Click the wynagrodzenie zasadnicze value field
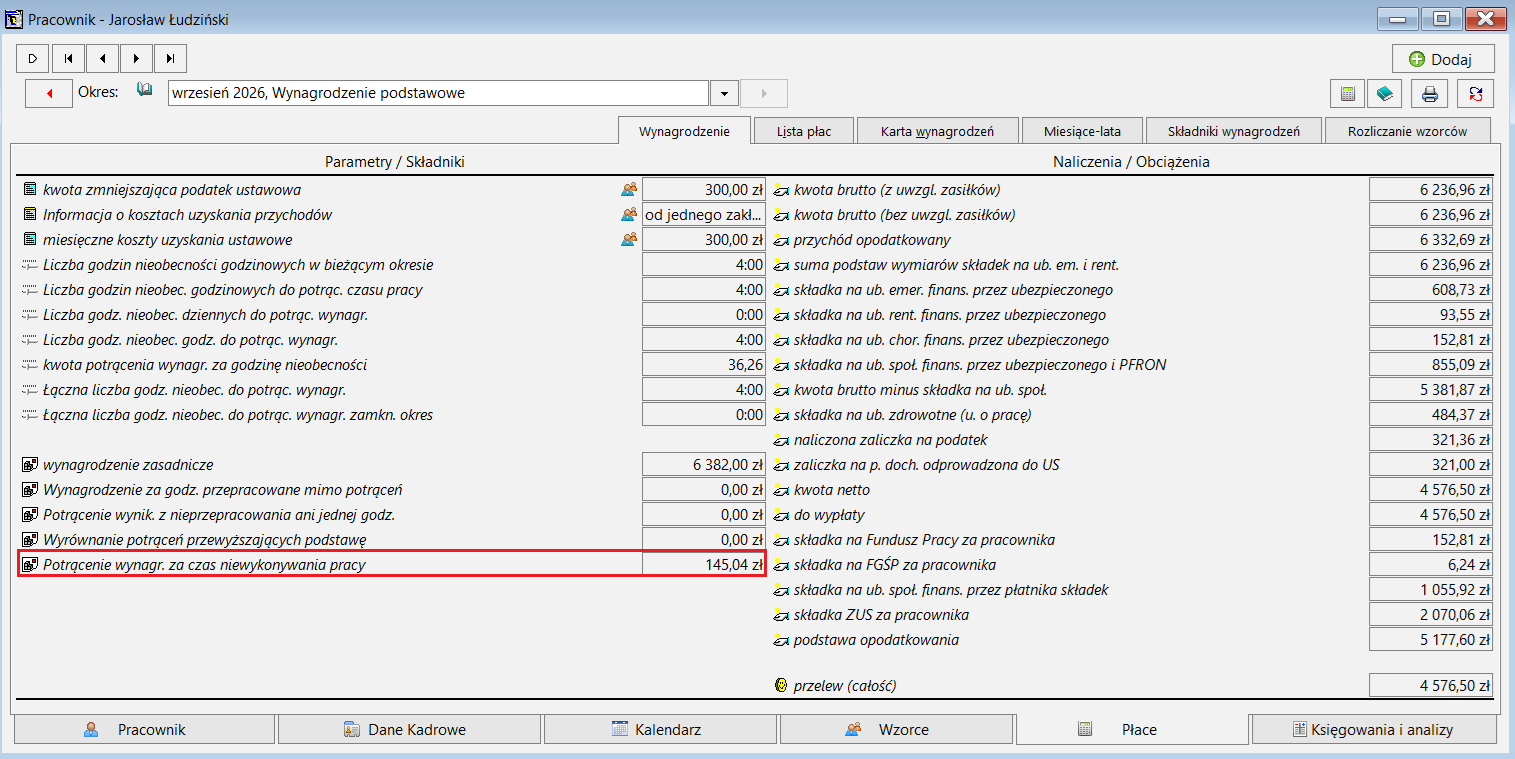The width and height of the screenshot is (1515, 759). pyautogui.click(x=704, y=464)
